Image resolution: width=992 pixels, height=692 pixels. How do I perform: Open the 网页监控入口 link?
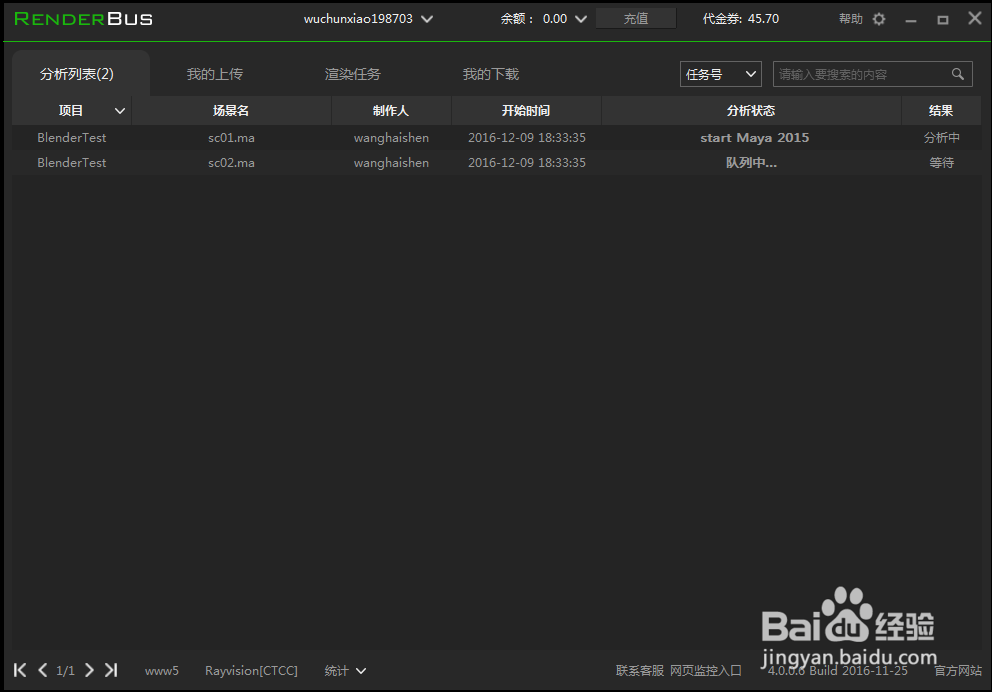pyautogui.click(x=705, y=670)
